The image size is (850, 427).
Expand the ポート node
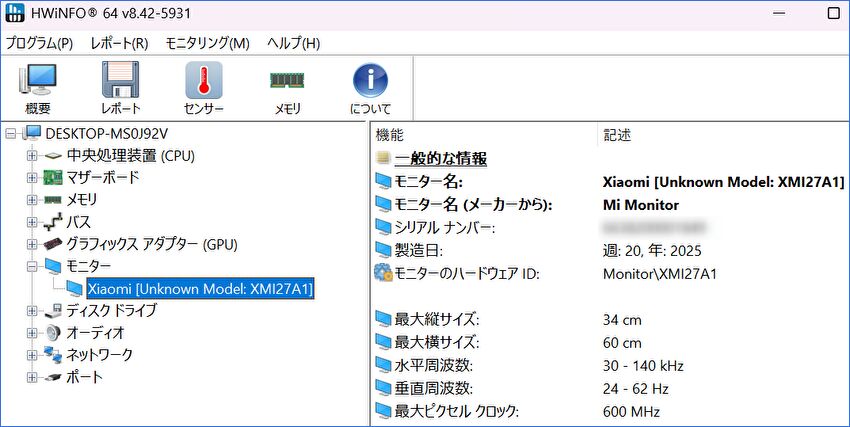click(32, 377)
